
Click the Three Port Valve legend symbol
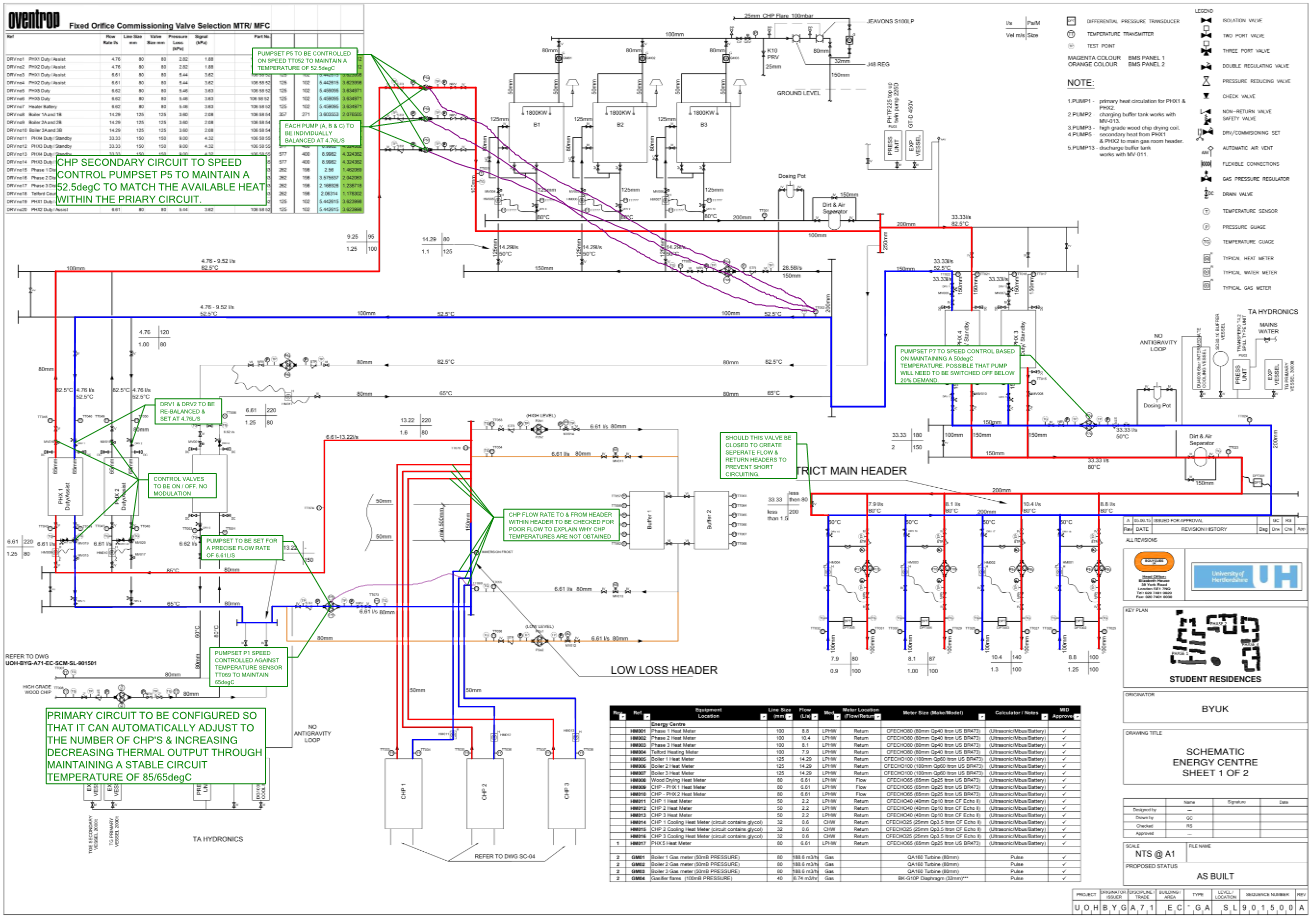tap(1205, 51)
